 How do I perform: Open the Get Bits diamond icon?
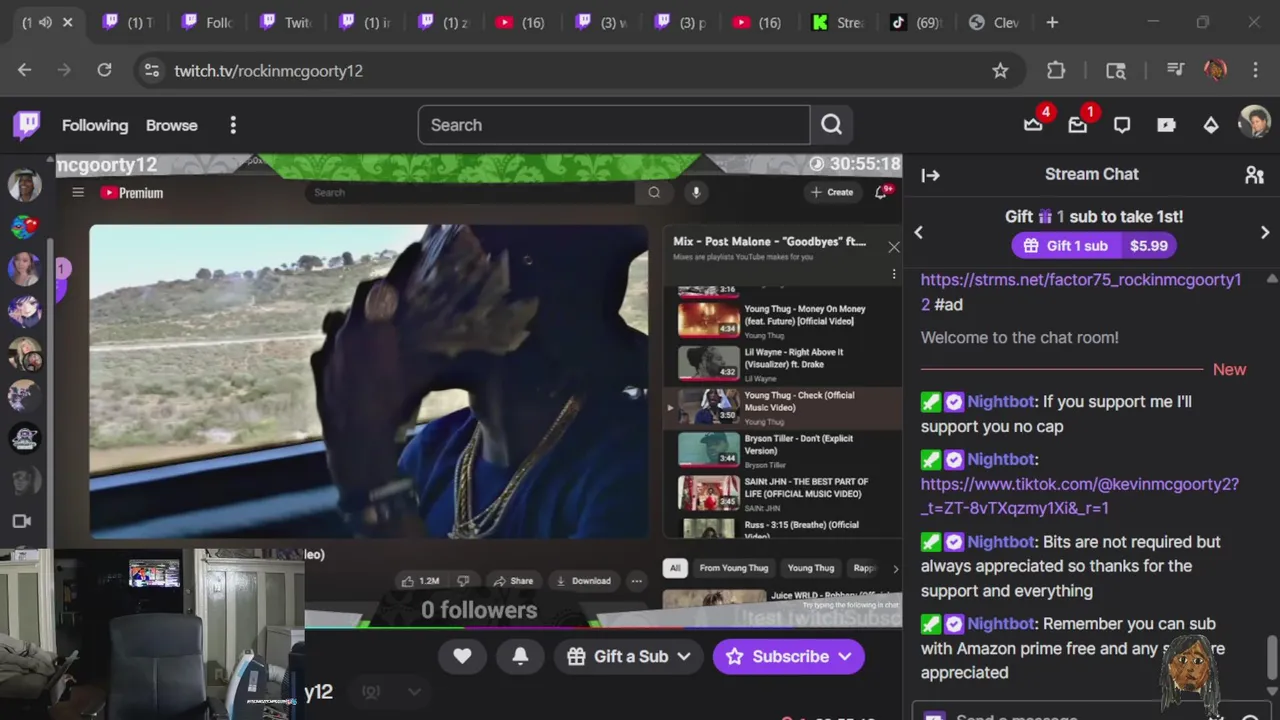pos(1210,125)
